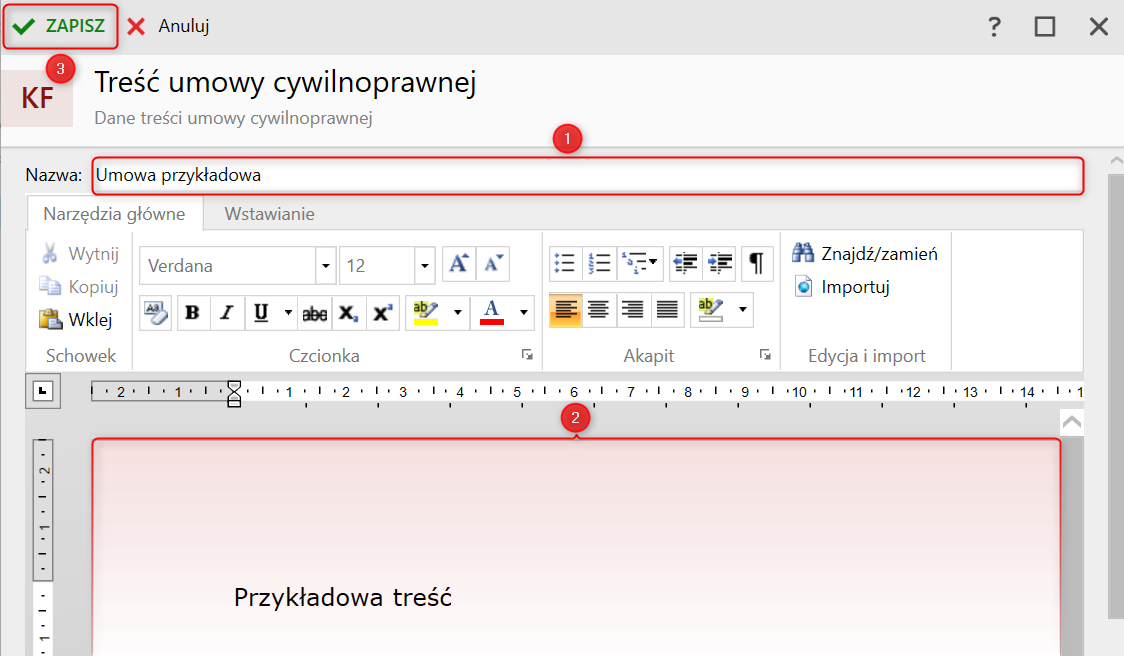
Task: Click the Nazwa name input field
Action: (587, 176)
